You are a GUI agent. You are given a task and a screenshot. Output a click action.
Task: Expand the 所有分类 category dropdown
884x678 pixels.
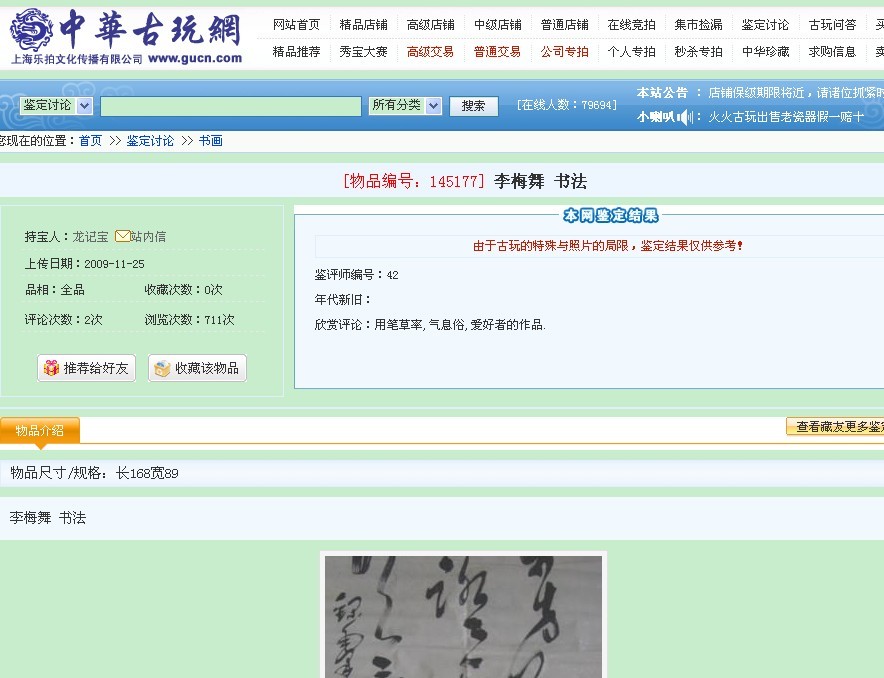(405, 105)
